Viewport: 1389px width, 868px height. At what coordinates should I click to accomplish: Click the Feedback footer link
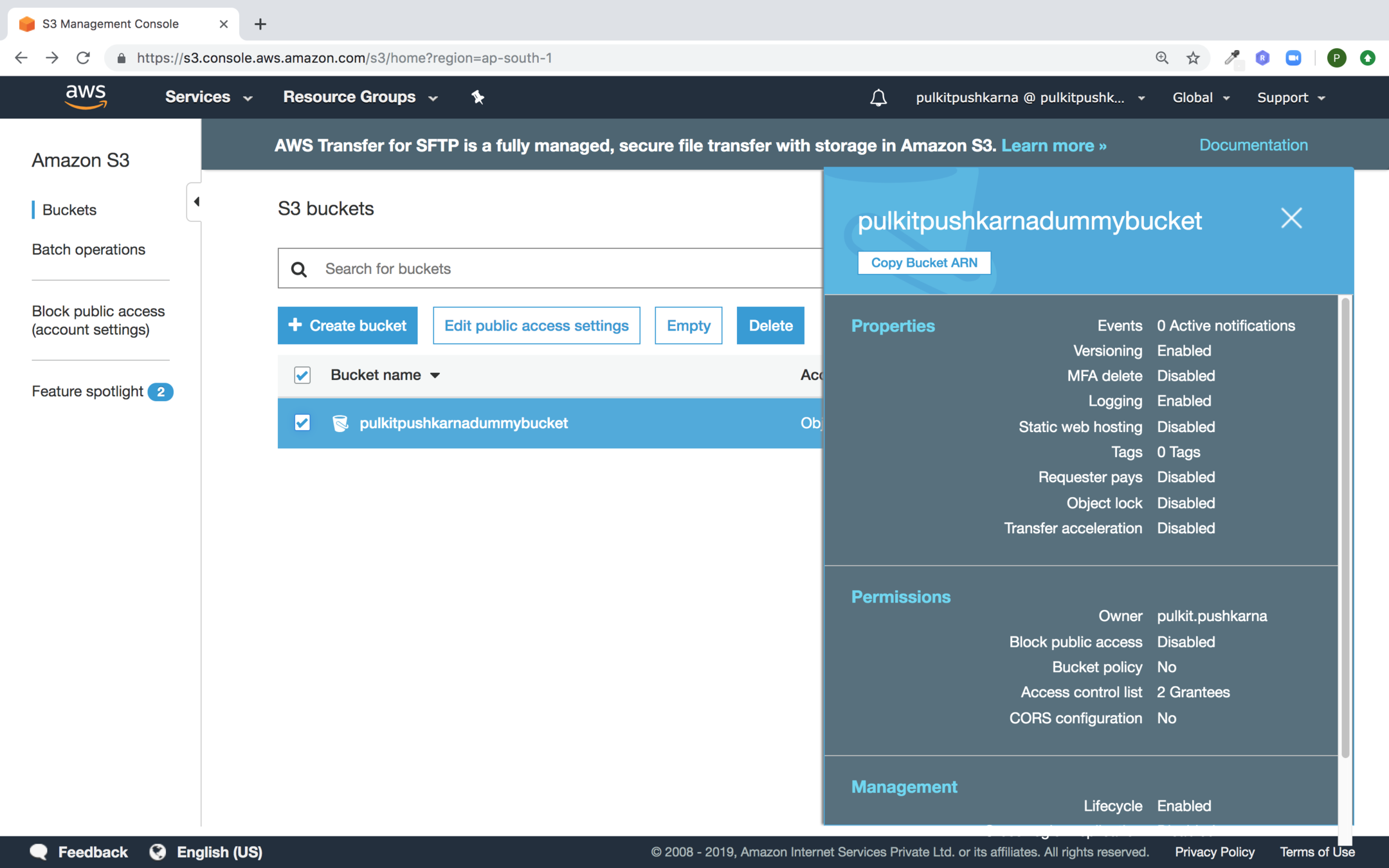point(93,852)
